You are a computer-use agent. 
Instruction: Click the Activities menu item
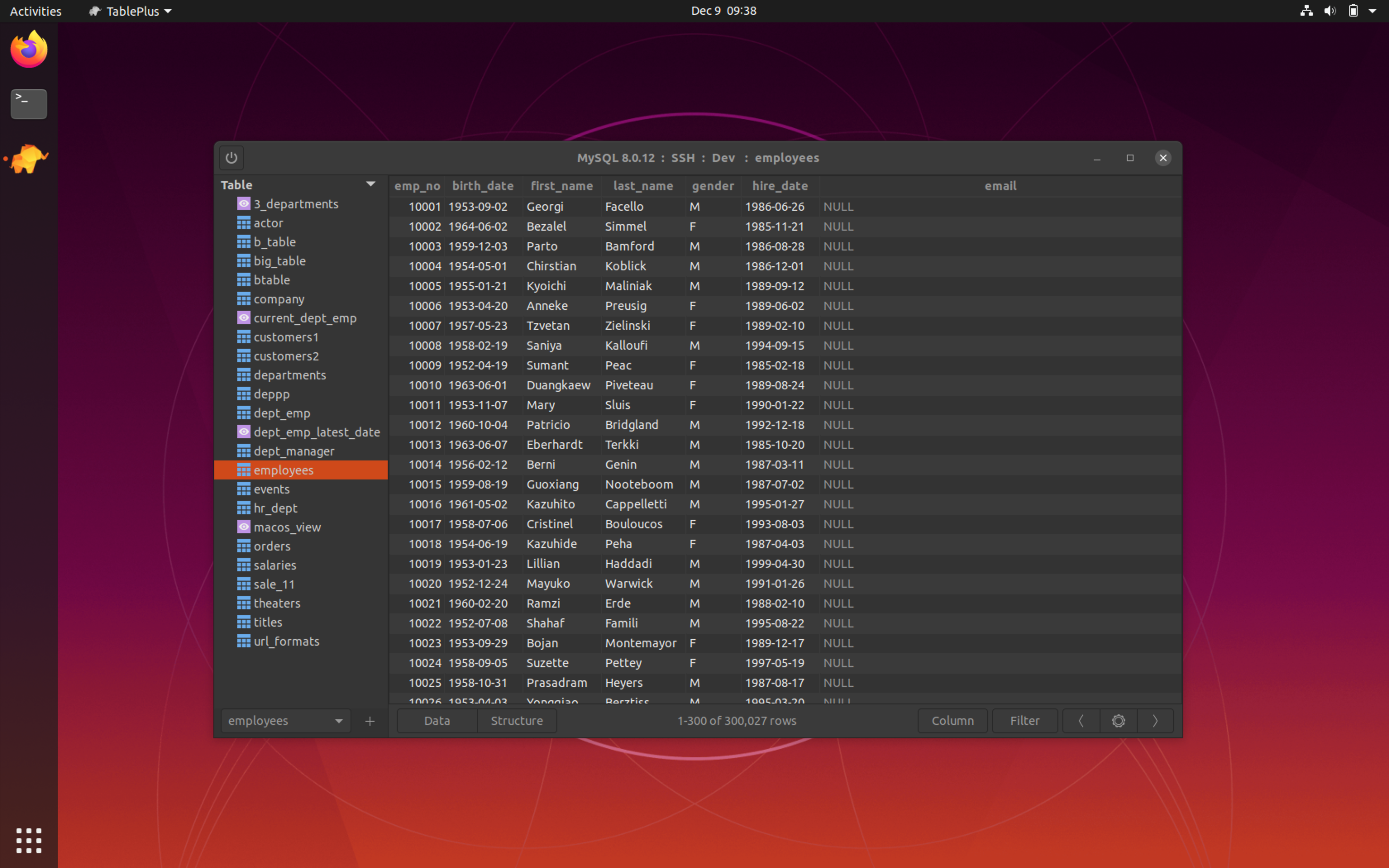pos(35,11)
